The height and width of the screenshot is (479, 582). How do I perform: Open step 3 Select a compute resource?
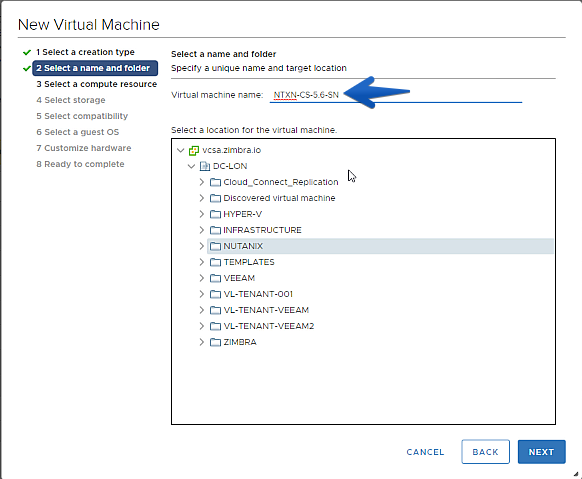point(97,84)
